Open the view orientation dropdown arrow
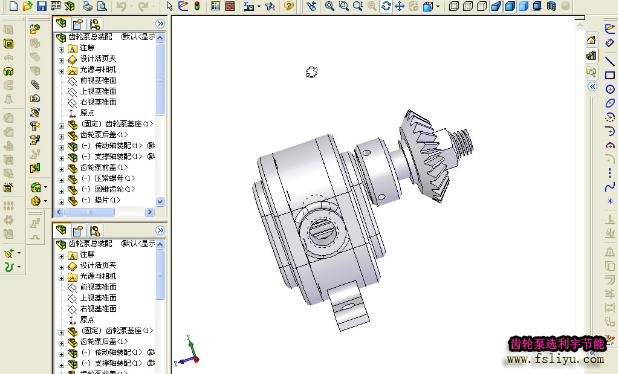618x374 pixels. click(x=438, y=6)
